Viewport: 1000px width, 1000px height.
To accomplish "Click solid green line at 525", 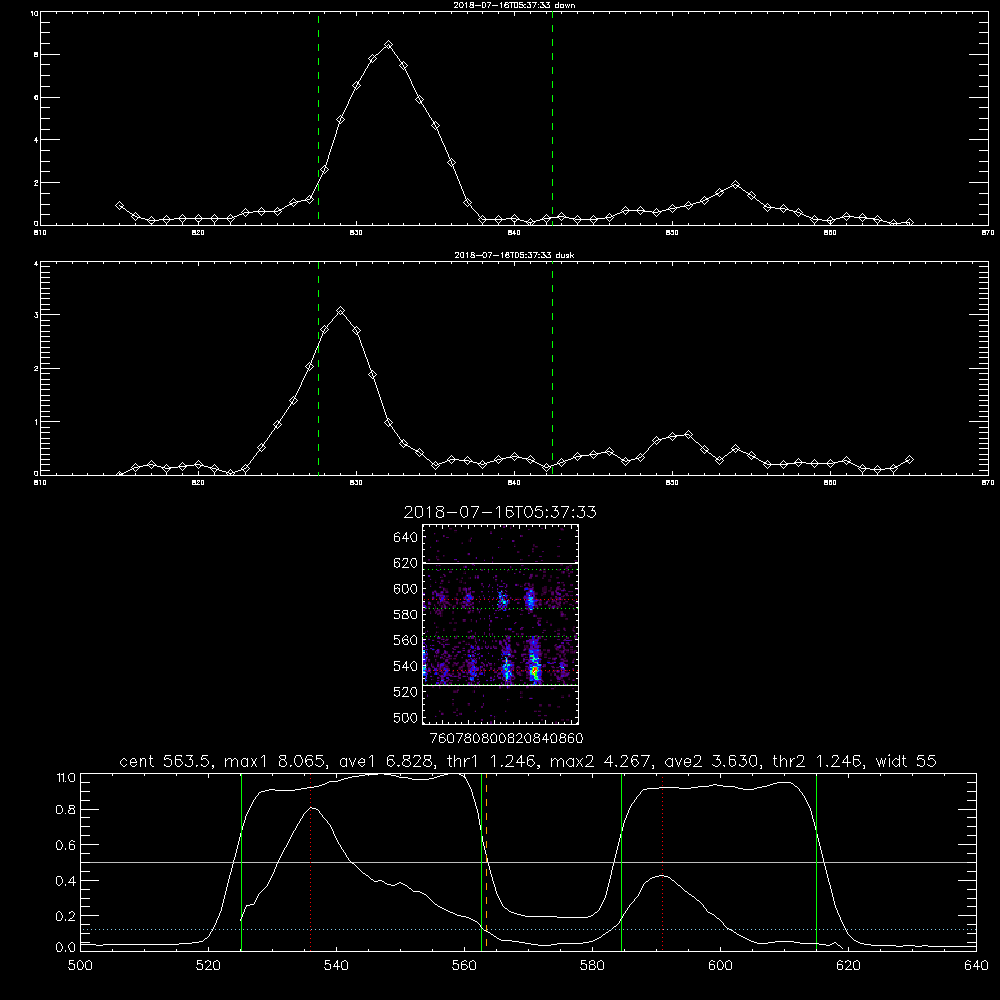I will 241,862.
